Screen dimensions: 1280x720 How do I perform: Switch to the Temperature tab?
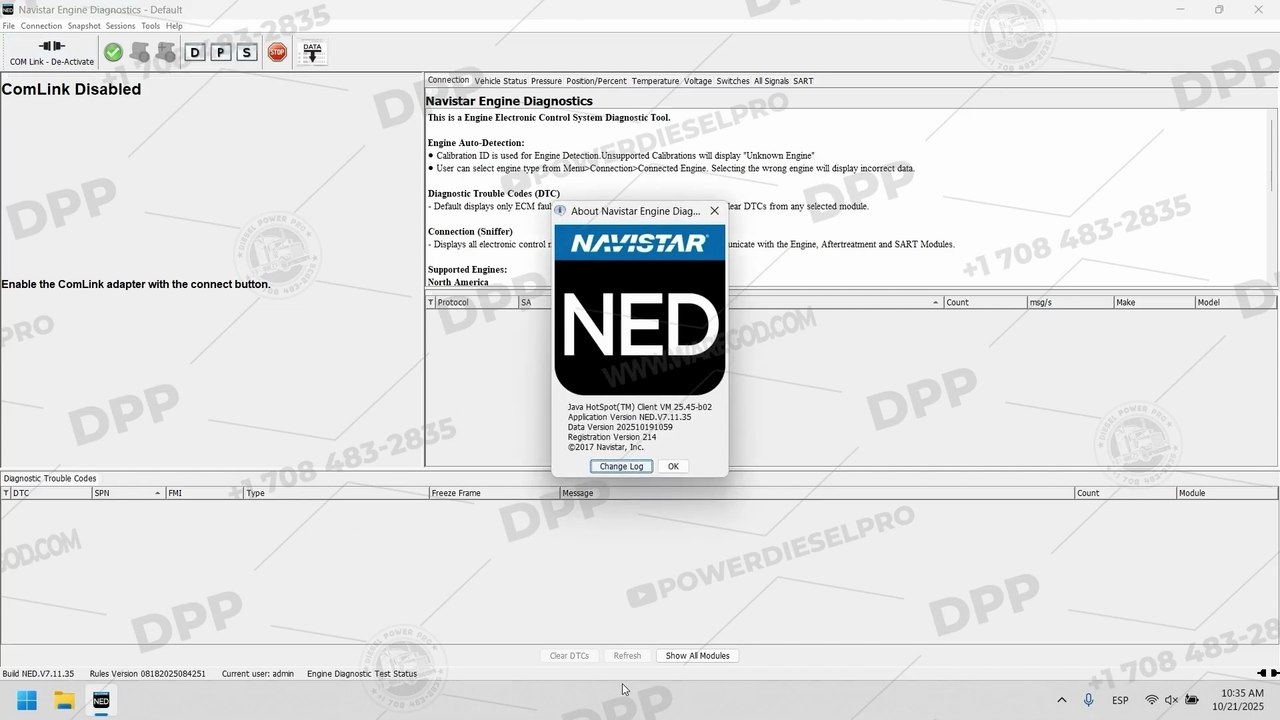[655, 81]
